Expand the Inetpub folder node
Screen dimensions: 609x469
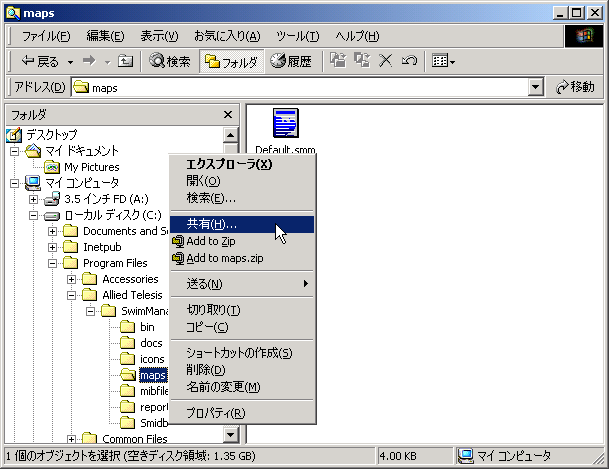52,247
